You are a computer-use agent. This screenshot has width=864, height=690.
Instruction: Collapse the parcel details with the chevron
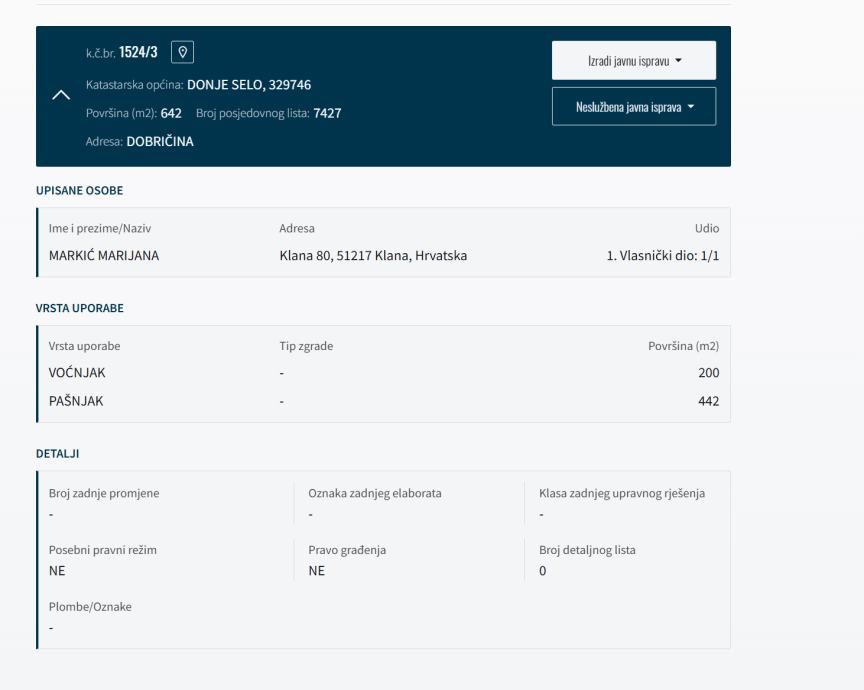point(61,95)
